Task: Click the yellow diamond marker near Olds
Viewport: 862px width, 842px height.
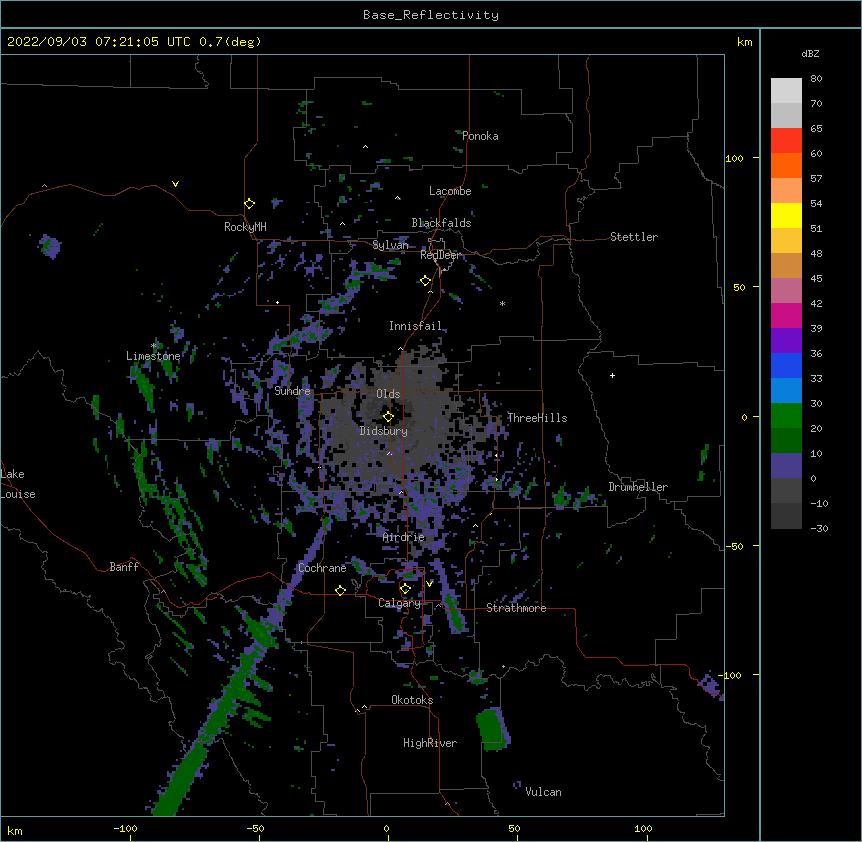Action: (388, 416)
